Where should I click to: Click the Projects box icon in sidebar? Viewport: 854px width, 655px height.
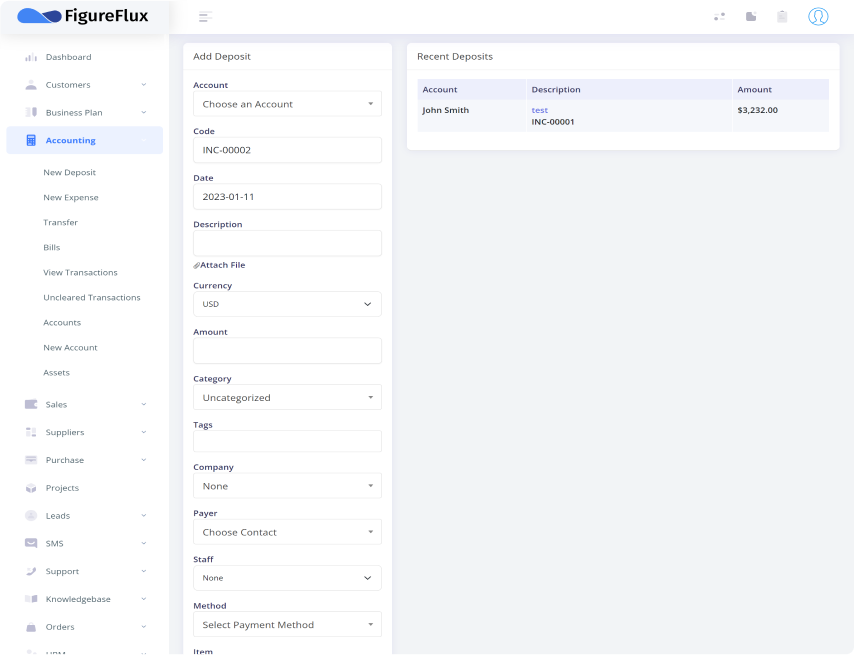[31, 488]
